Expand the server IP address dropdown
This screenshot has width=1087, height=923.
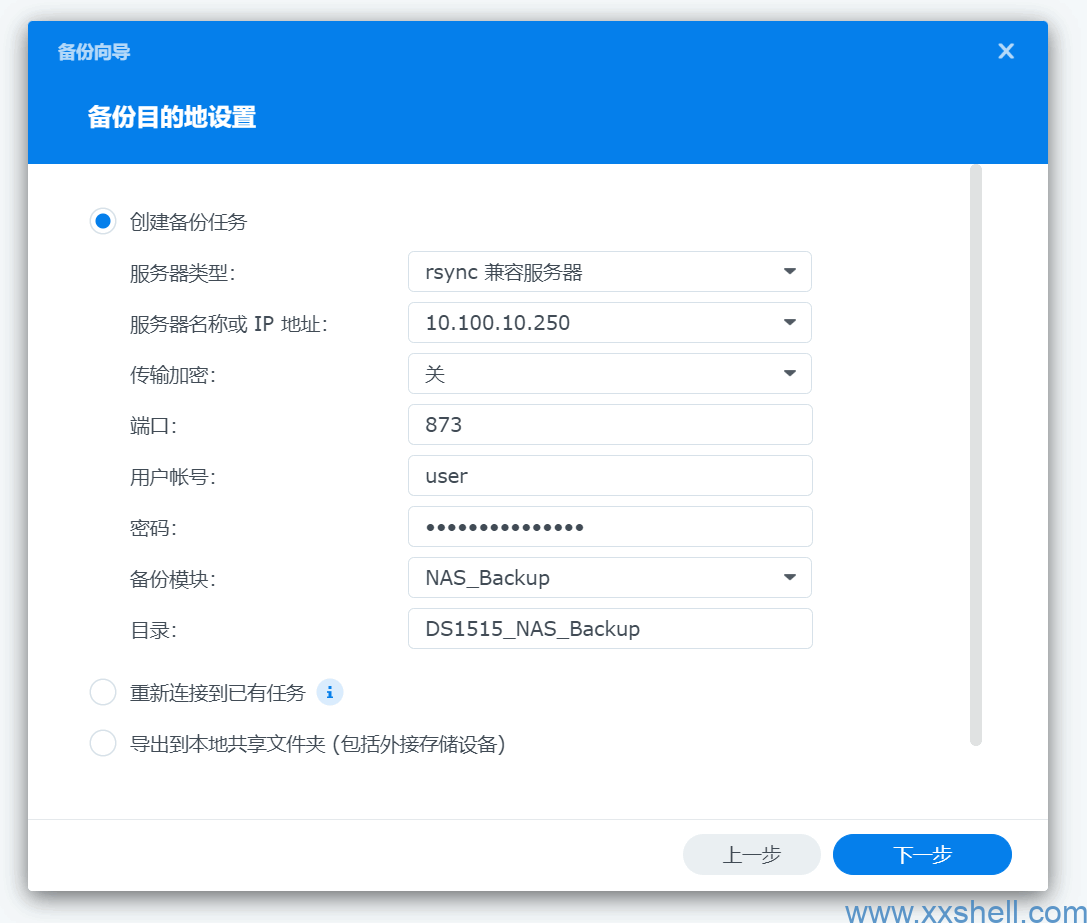(789, 323)
